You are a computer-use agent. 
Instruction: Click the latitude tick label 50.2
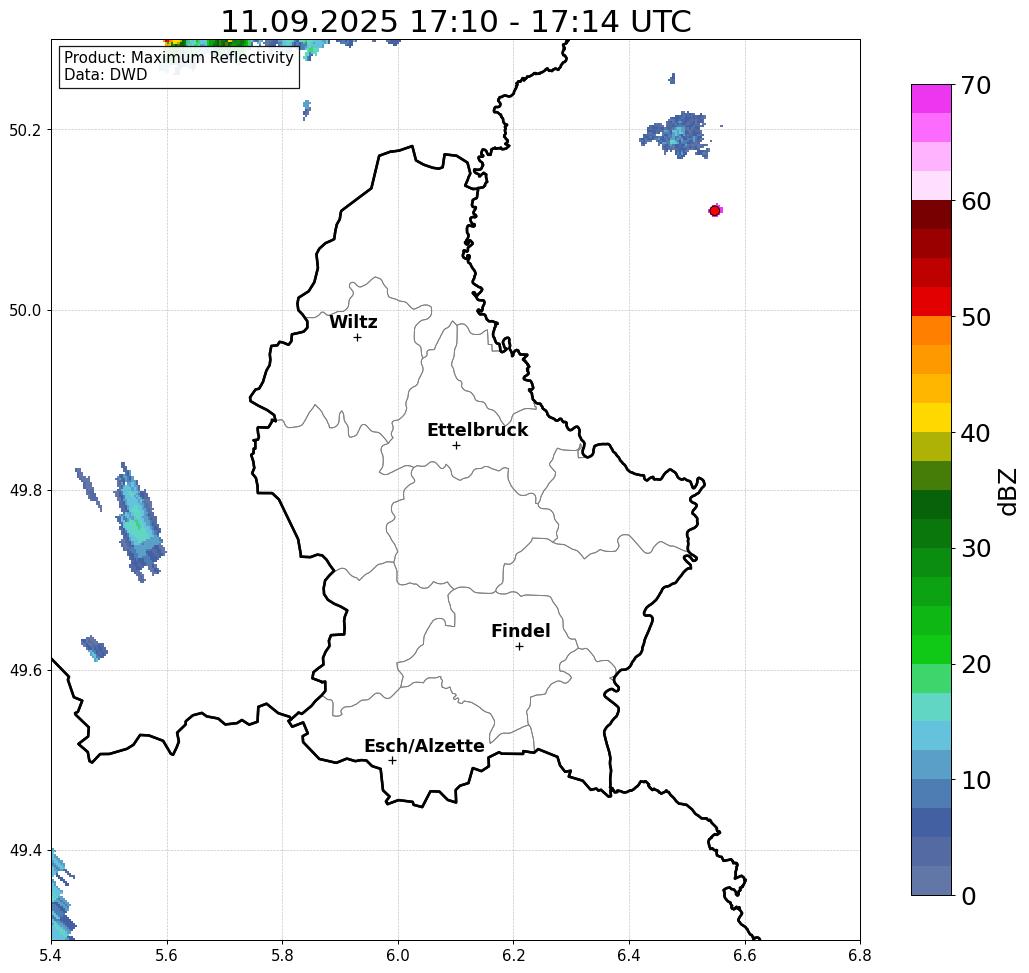(25, 130)
